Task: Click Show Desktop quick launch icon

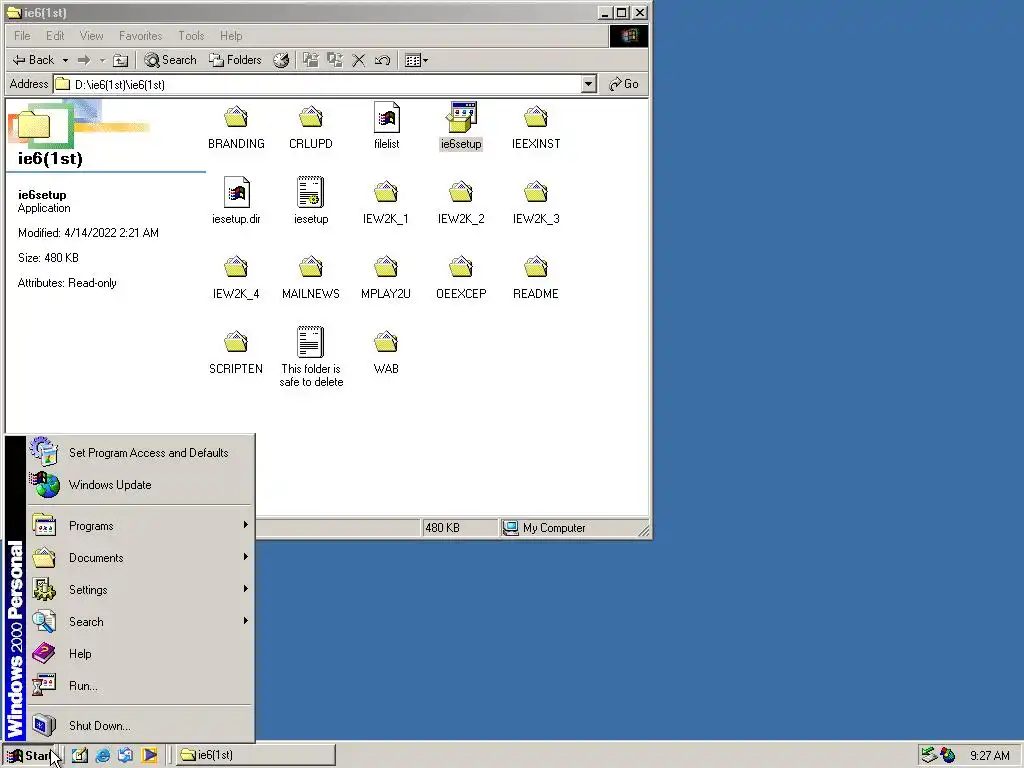Action: [80, 756]
